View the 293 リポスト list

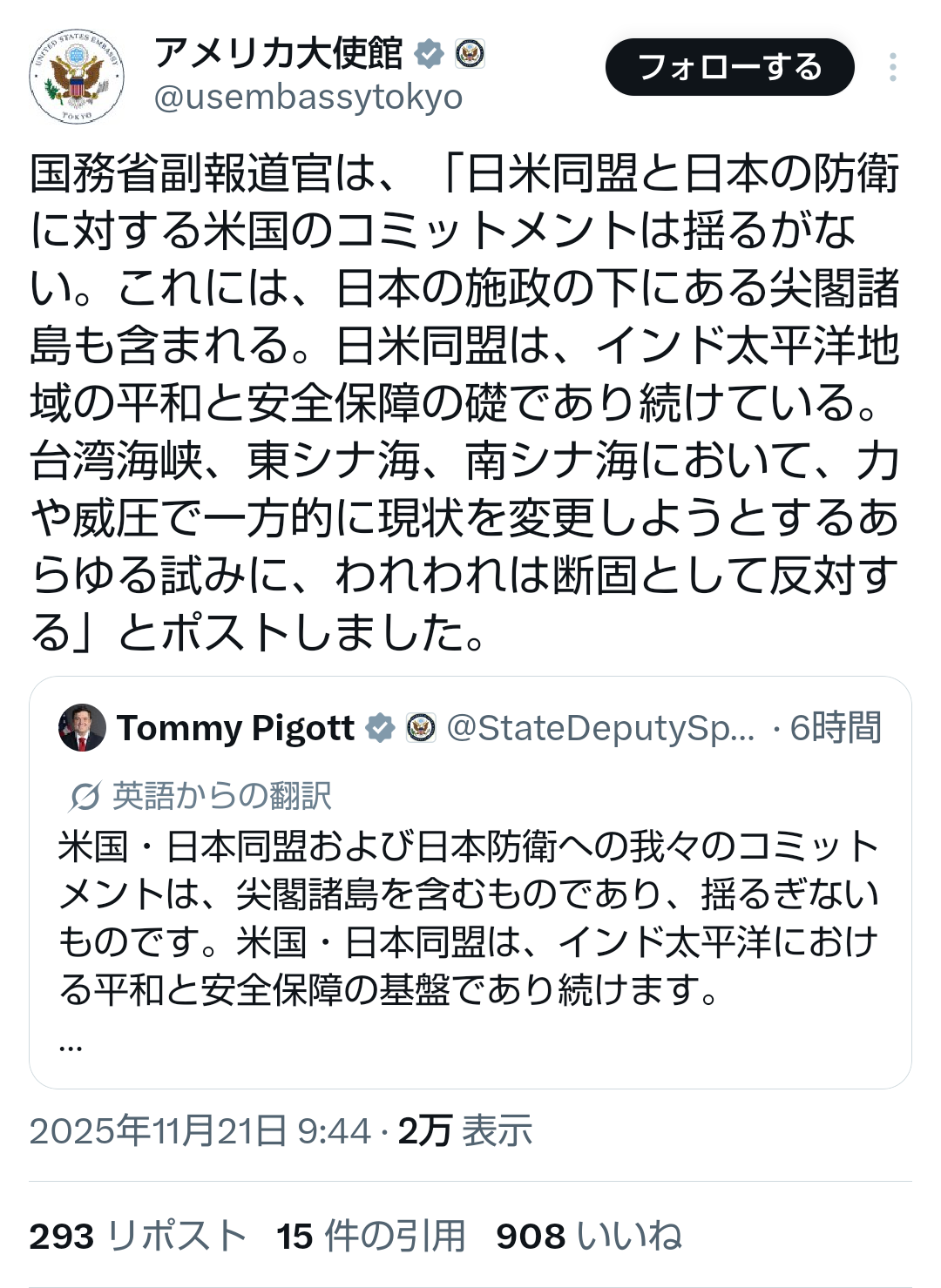138,1236
